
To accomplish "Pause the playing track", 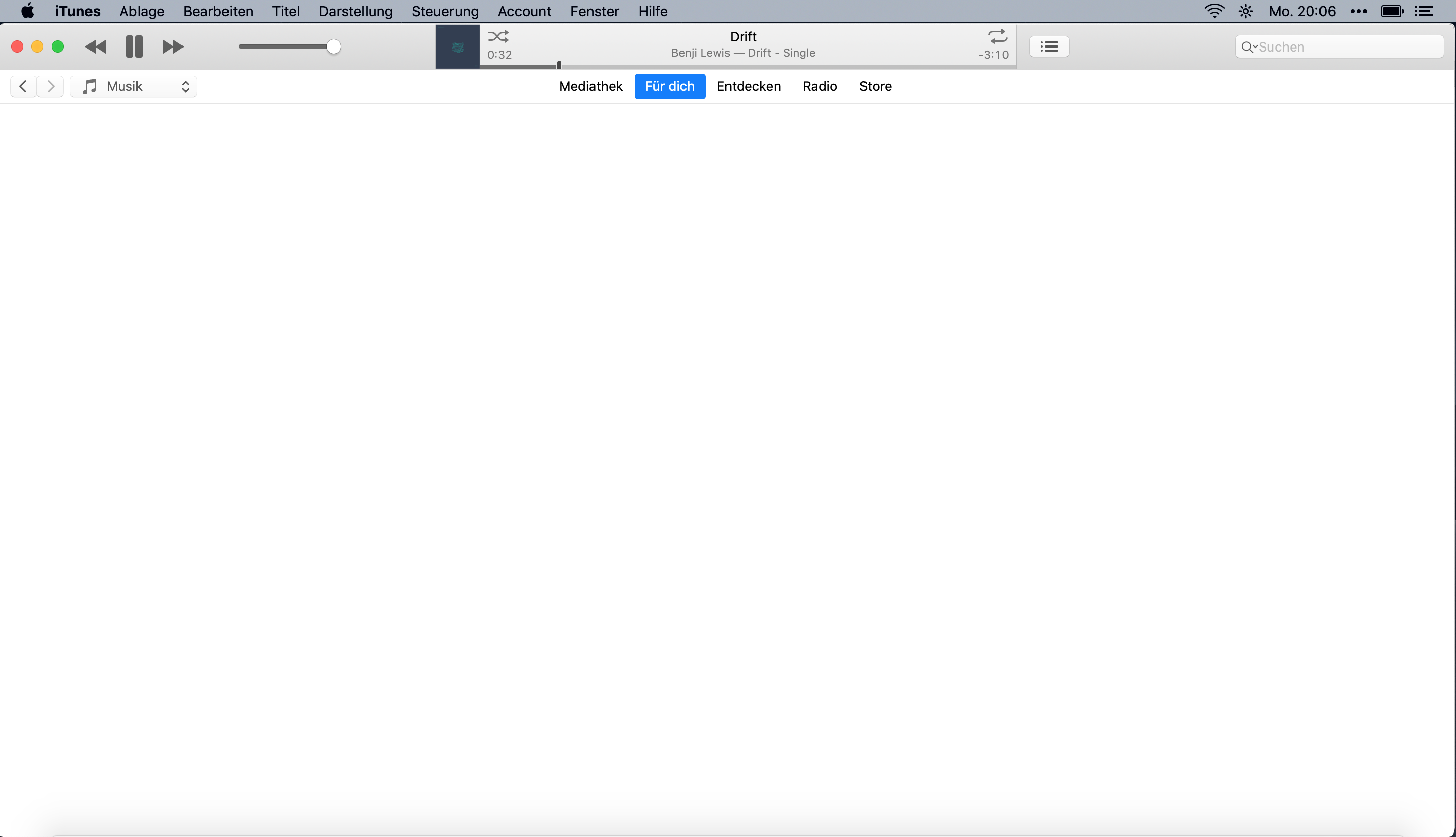I will (134, 46).
